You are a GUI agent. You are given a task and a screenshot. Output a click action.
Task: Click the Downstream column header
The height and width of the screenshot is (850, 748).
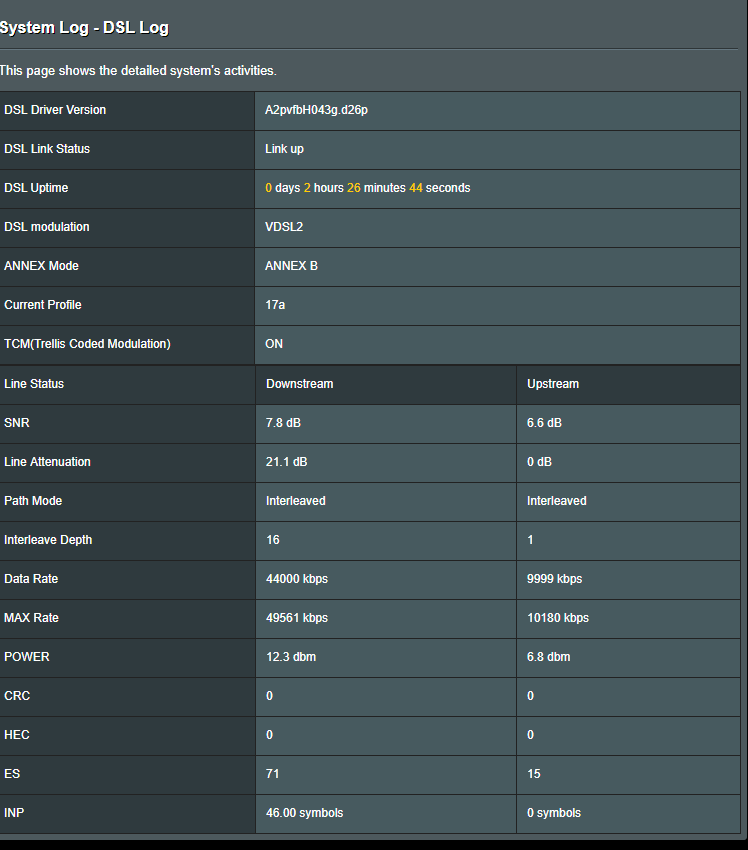click(299, 384)
